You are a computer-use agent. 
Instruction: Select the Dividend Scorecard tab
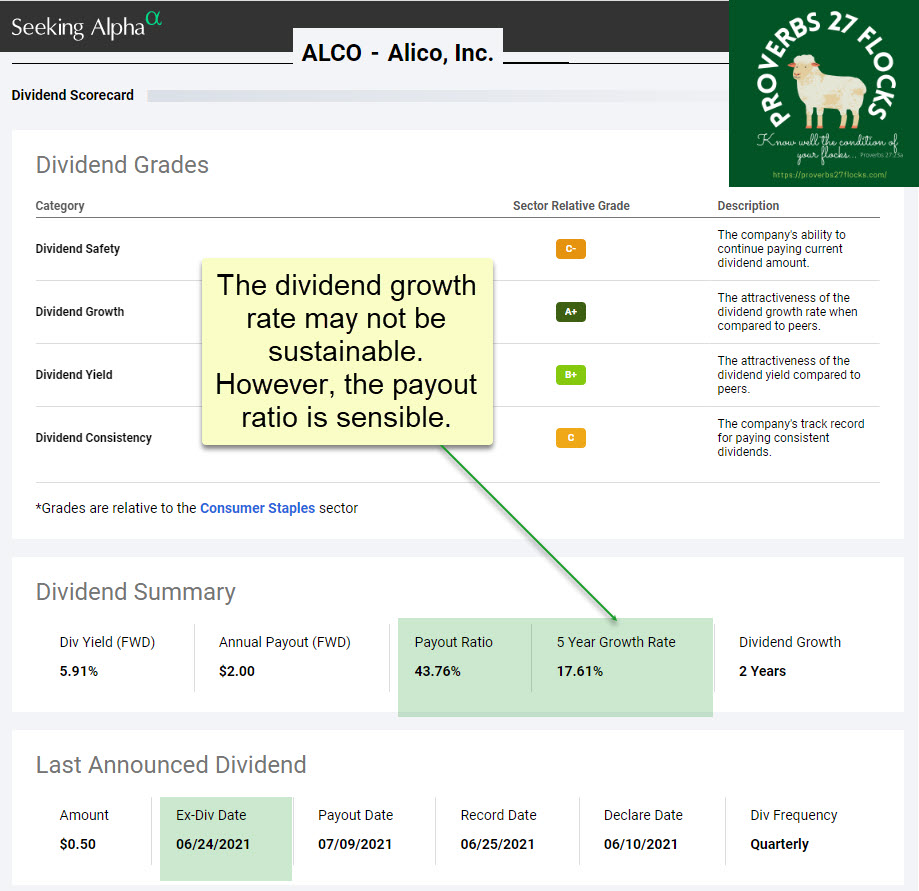pyautogui.click(x=72, y=96)
